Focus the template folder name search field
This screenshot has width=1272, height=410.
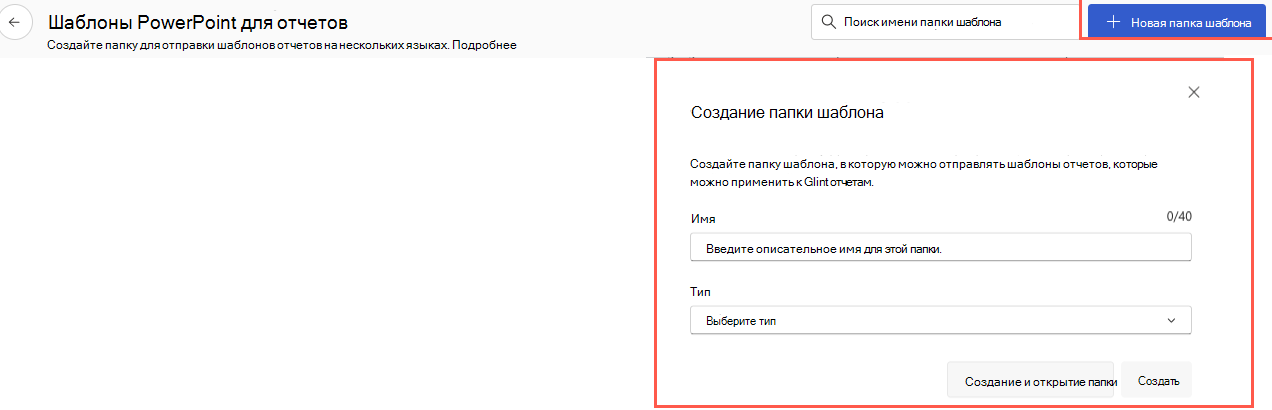pyautogui.click(x=943, y=21)
